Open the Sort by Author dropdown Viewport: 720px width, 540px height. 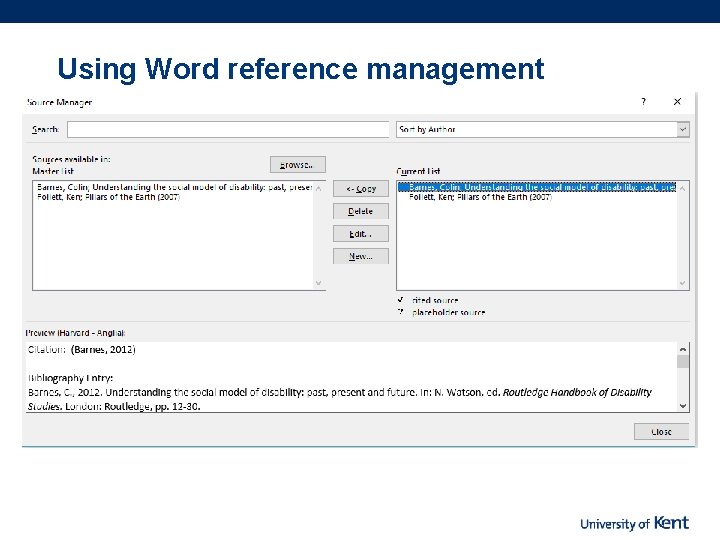coord(542,129)
